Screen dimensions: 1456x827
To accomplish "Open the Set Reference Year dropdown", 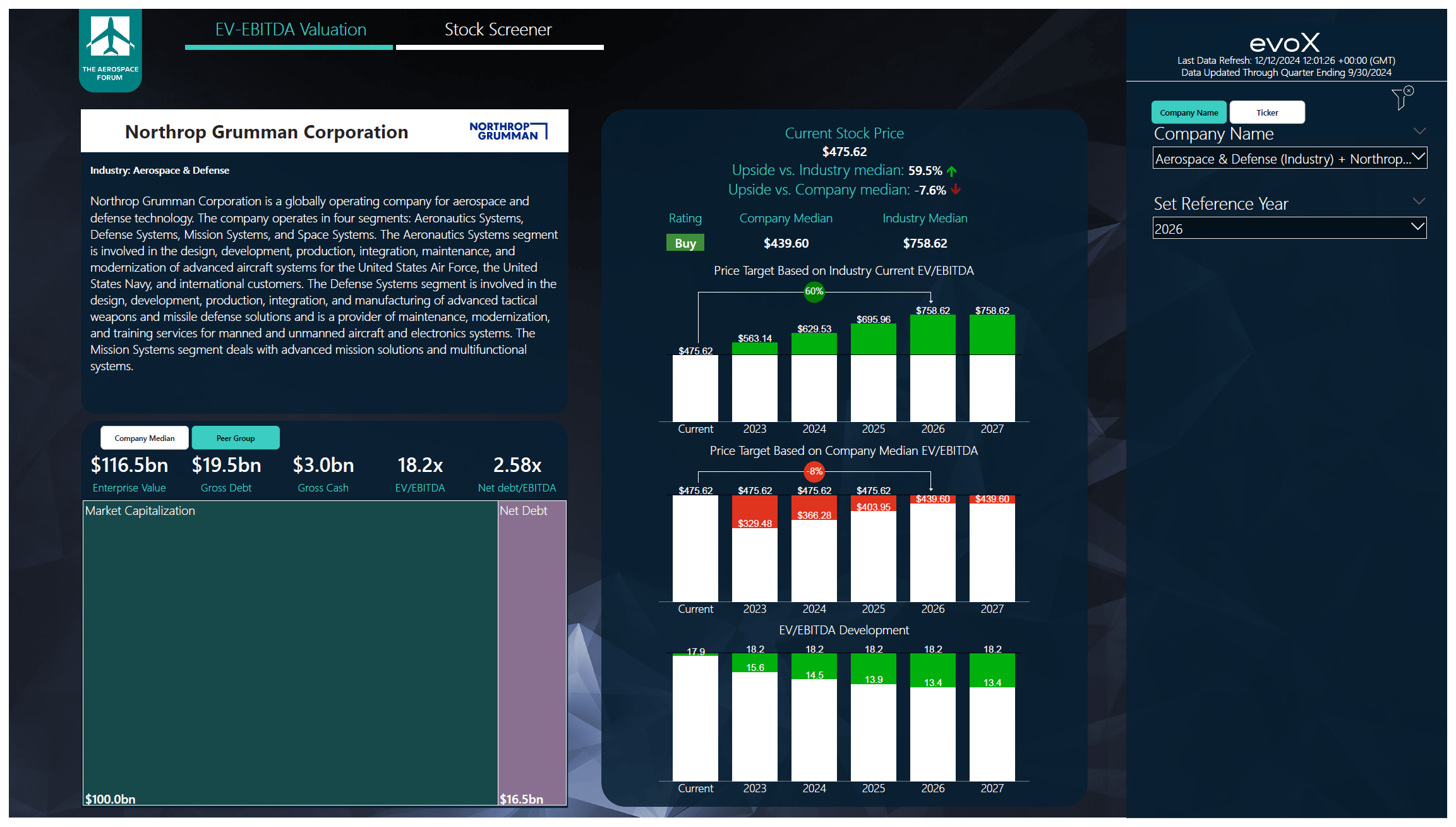I will tap(1289, 228).
